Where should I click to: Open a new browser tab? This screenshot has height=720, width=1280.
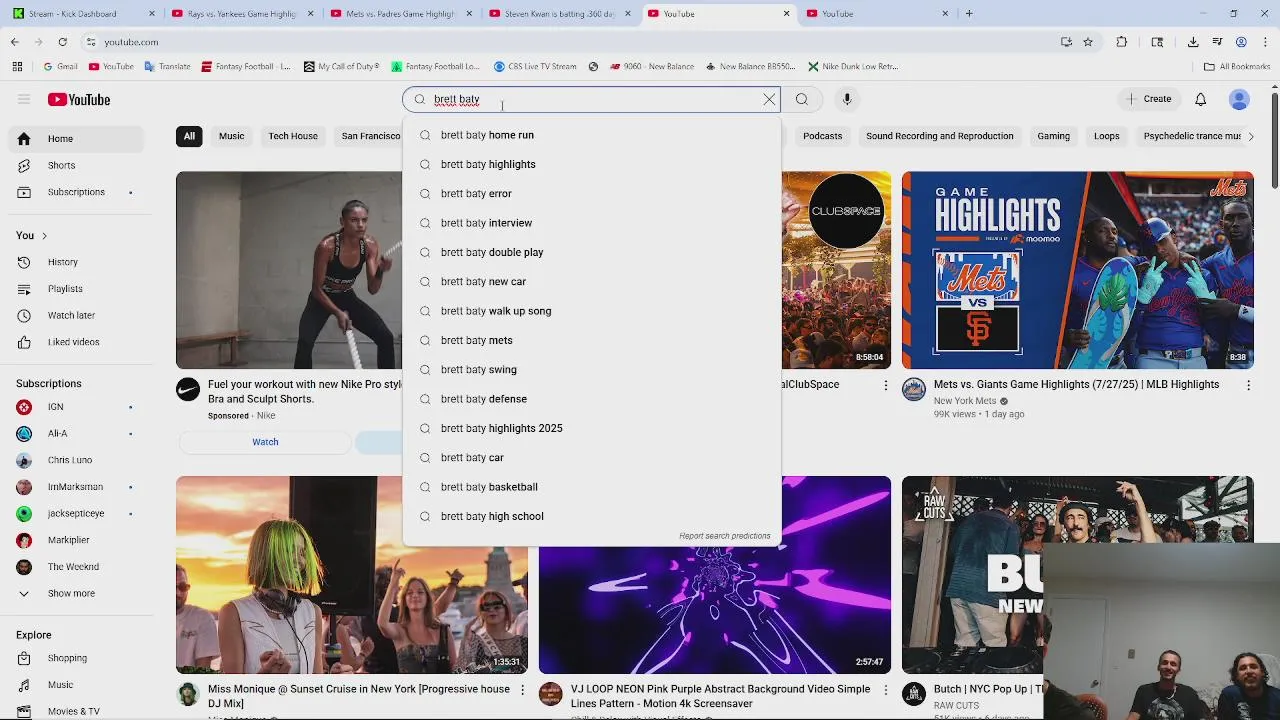coord(969,14)
